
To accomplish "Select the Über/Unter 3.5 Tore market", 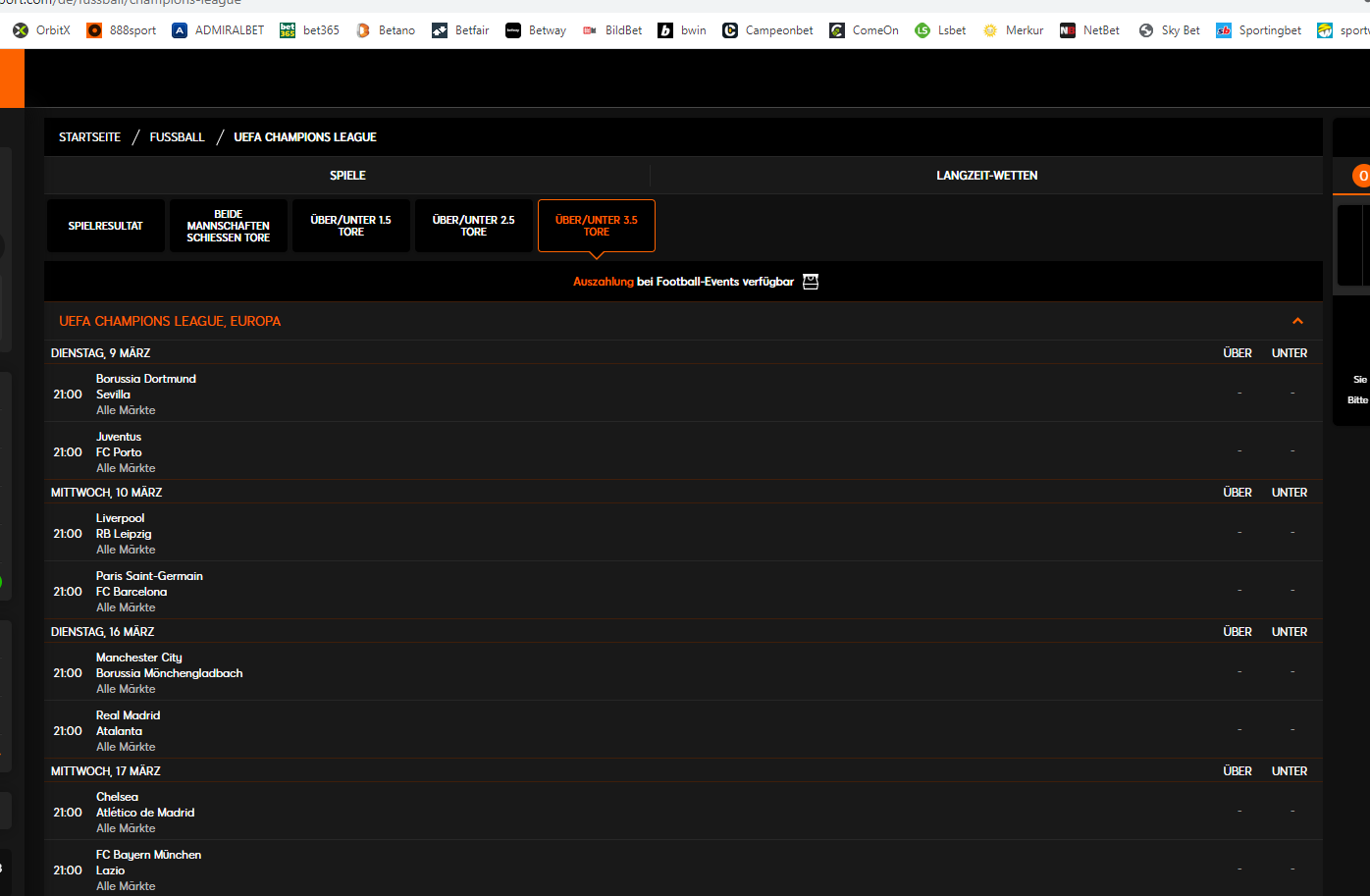I will (x=597, y=226).
